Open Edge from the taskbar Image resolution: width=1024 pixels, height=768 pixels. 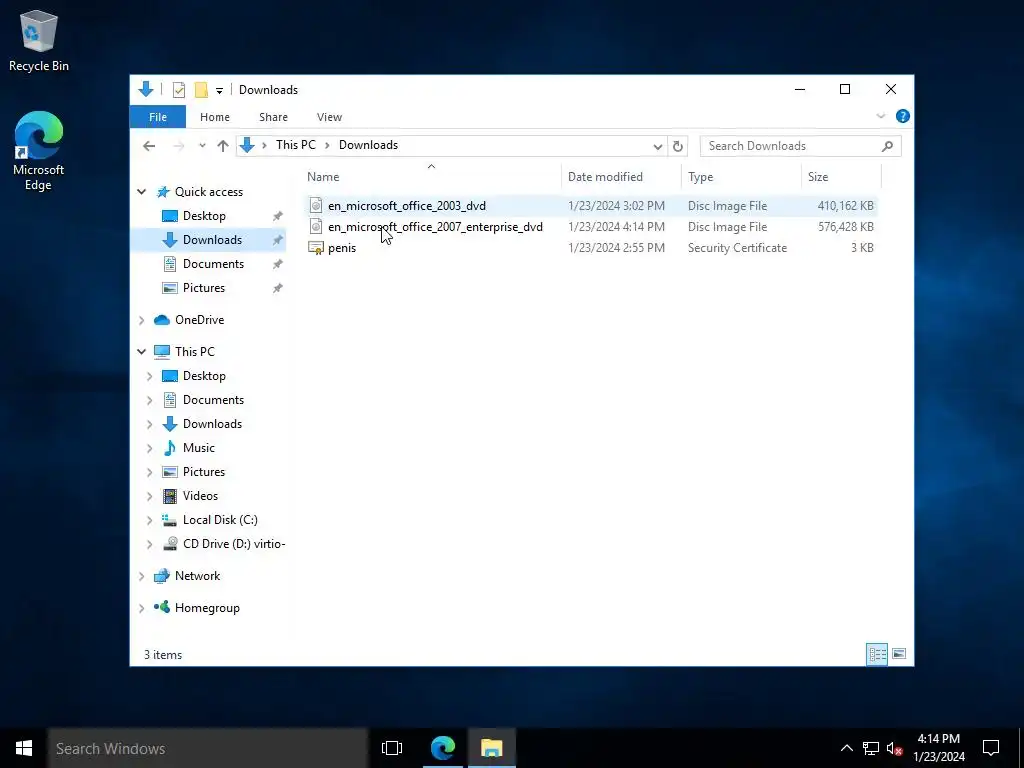pyautogui.click(x=443, y=748)
